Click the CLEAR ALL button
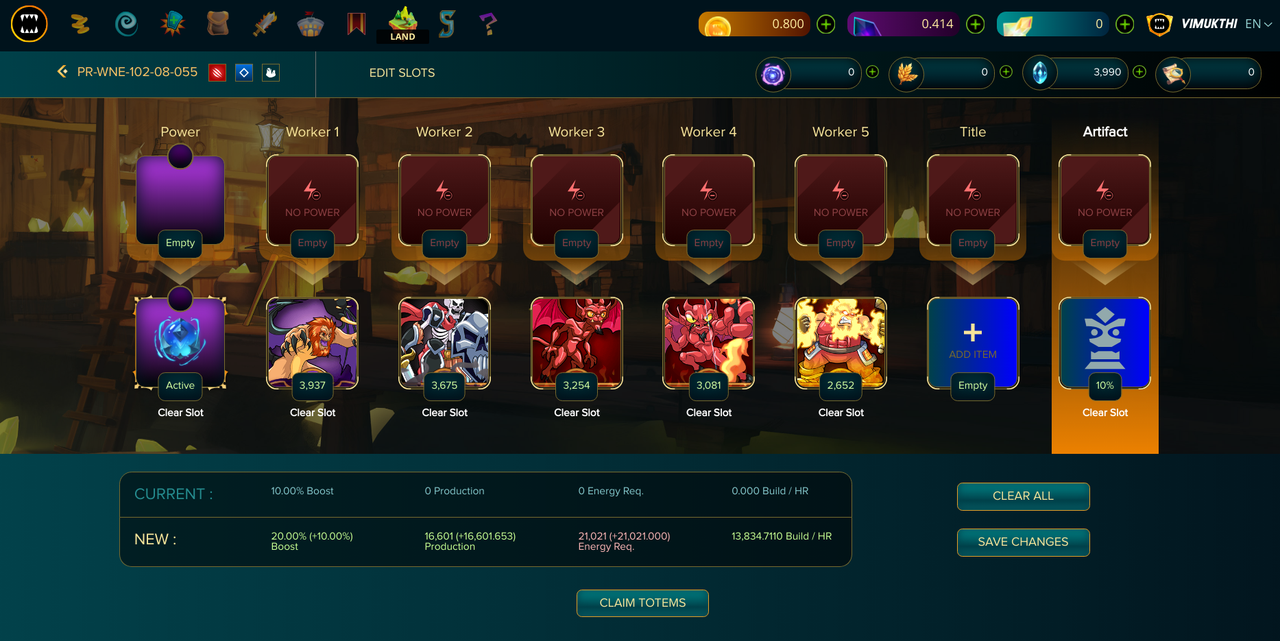1280x641 pixels. pos(1023,496)
